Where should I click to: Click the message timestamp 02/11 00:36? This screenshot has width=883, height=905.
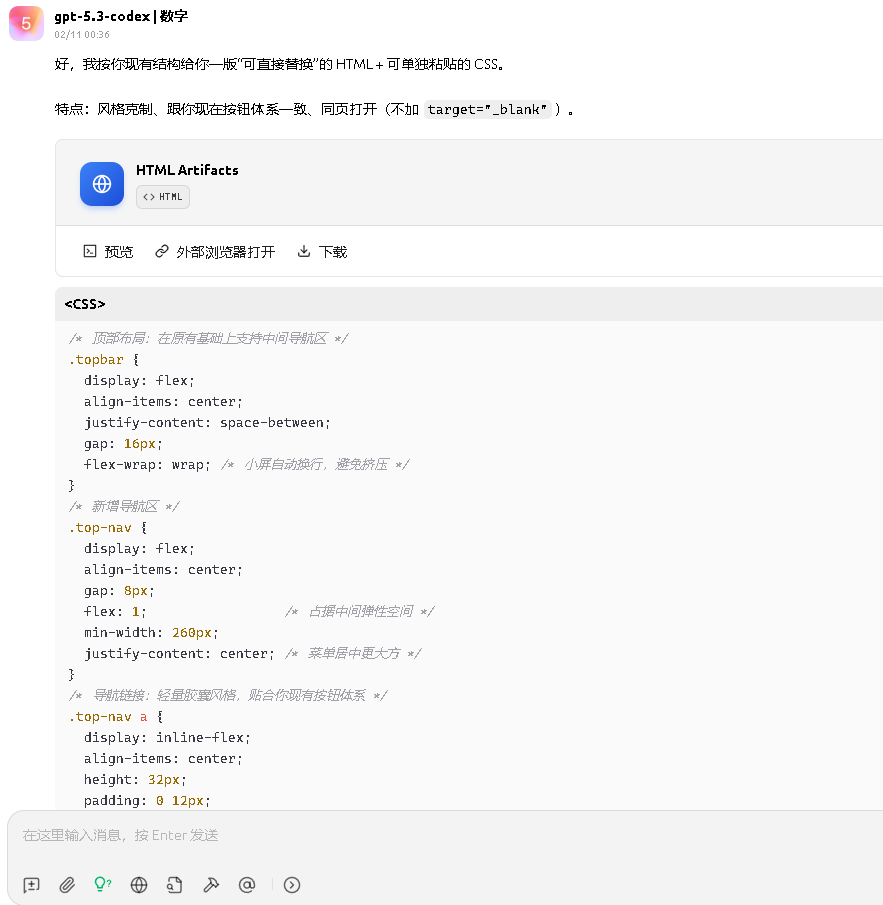click(x=82, y=34)
